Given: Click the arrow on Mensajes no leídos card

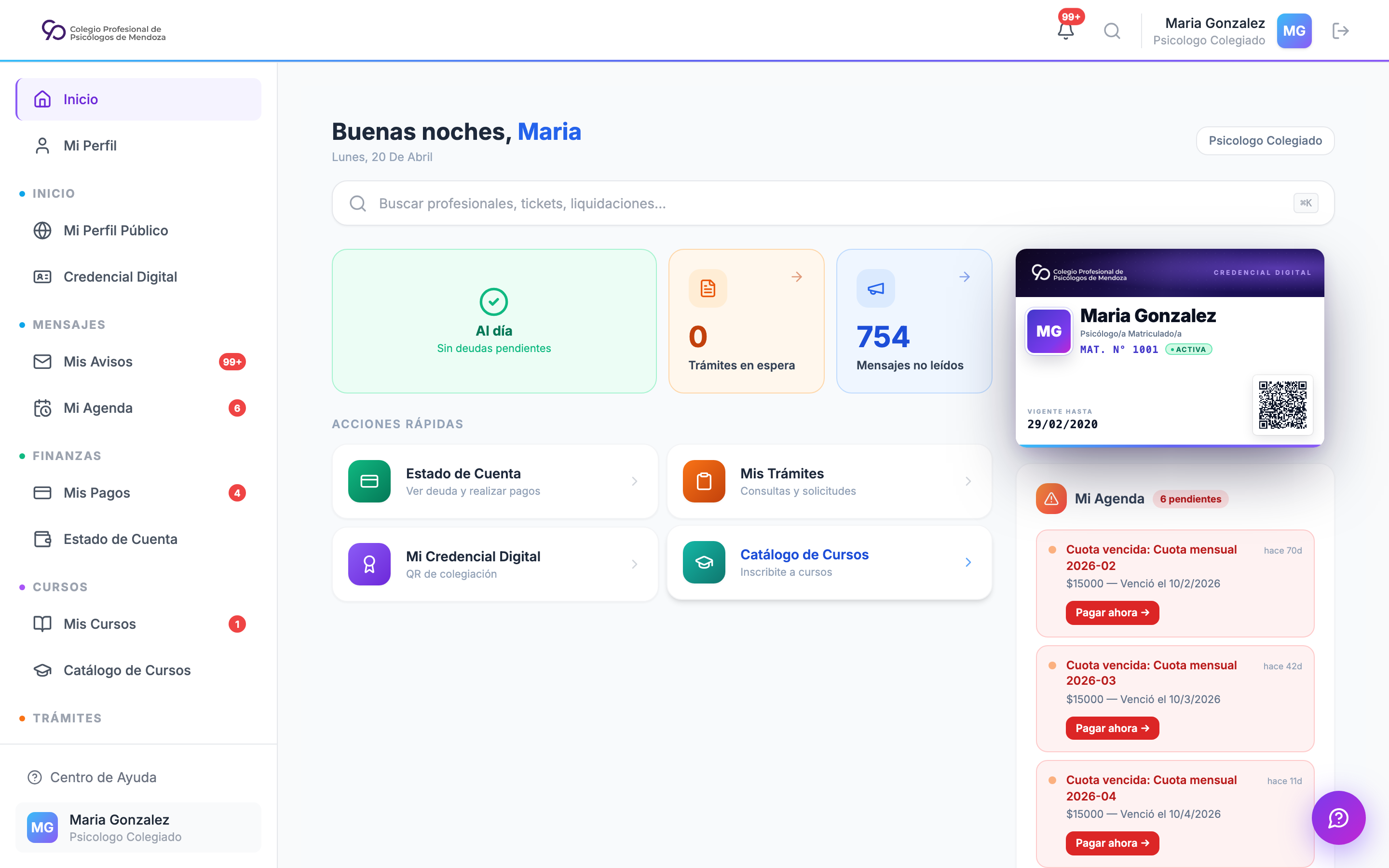Looking at the screenshot, I should click(964, 277).
